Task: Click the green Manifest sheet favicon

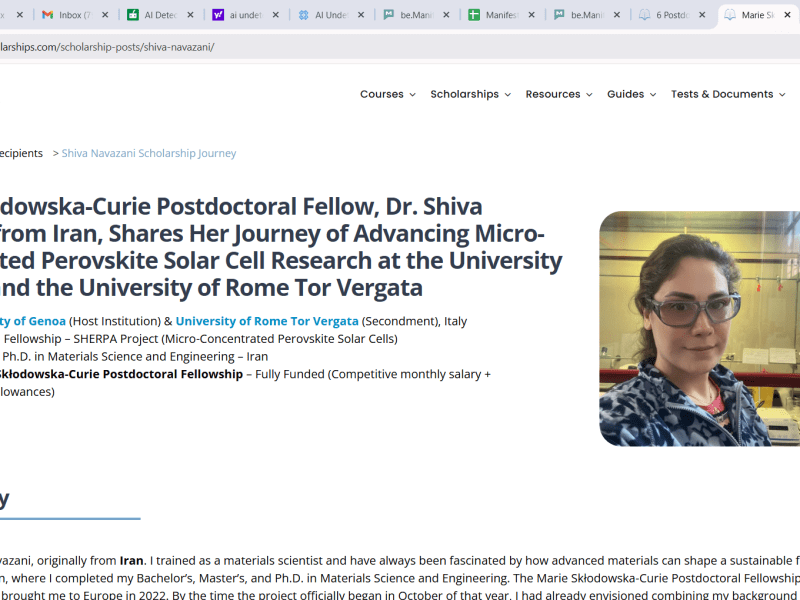Action: 474,15
